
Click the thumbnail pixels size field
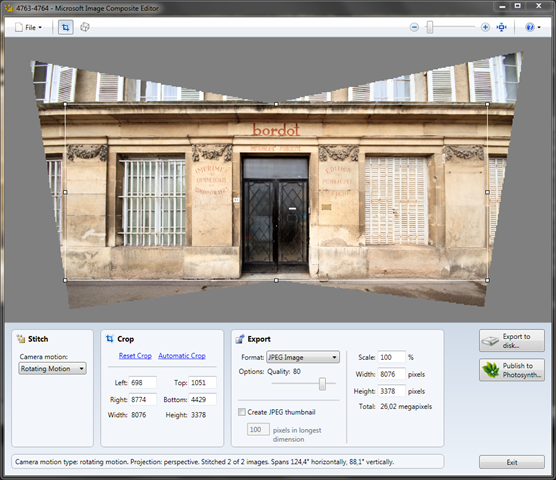[258, 430]
